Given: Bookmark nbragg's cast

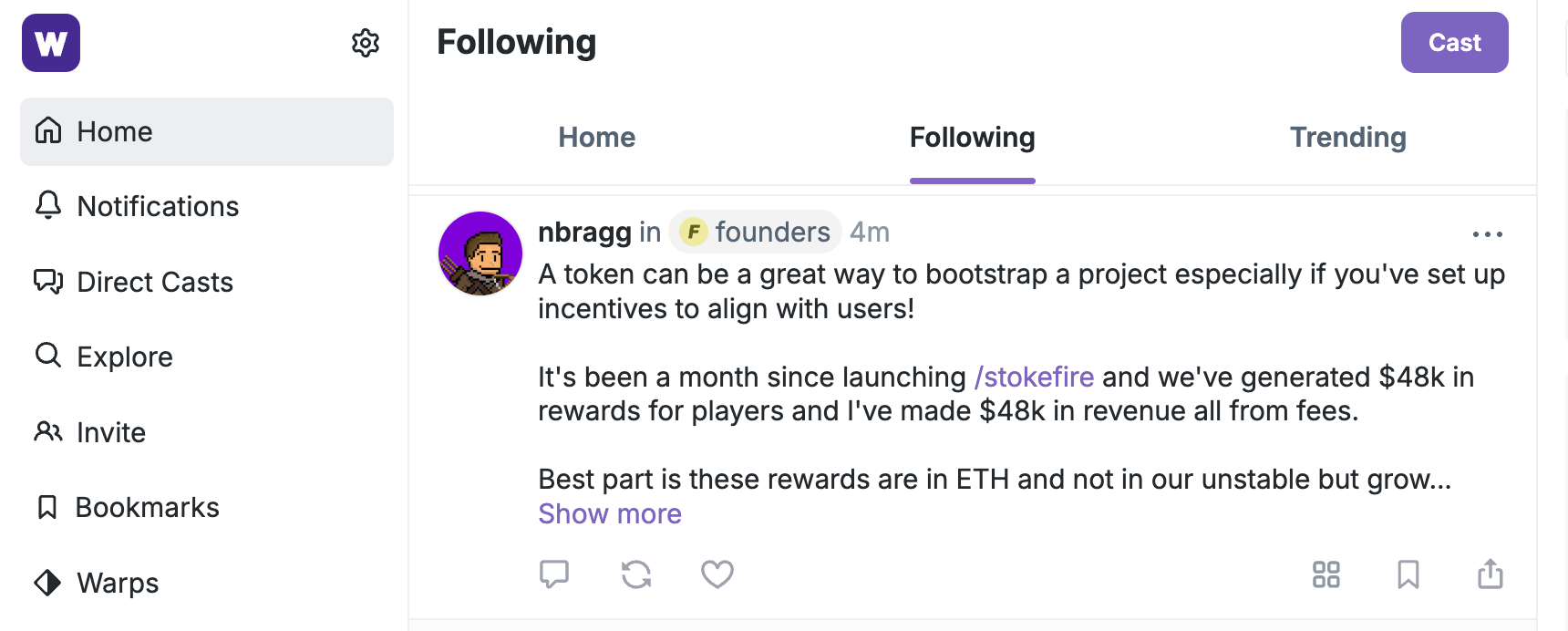Looking at the screenshot, I should coord(1408,574).
